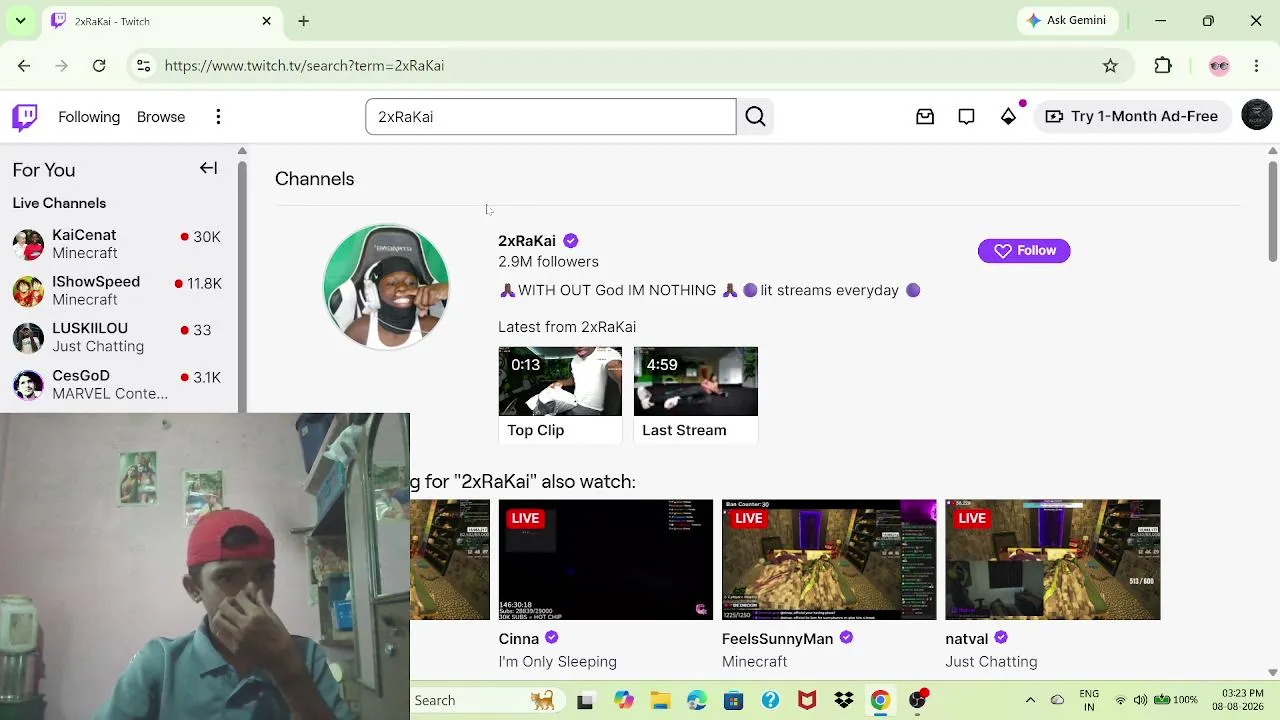Open Chrome tab search dropdown
Screen dimensions: 1280x720
[x=20, y=21]
